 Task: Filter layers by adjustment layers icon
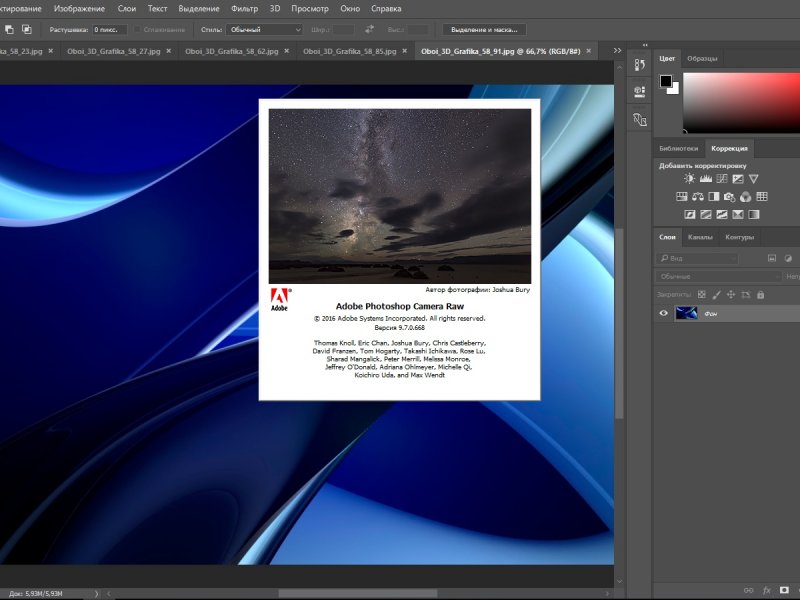(x=788, y=258)
